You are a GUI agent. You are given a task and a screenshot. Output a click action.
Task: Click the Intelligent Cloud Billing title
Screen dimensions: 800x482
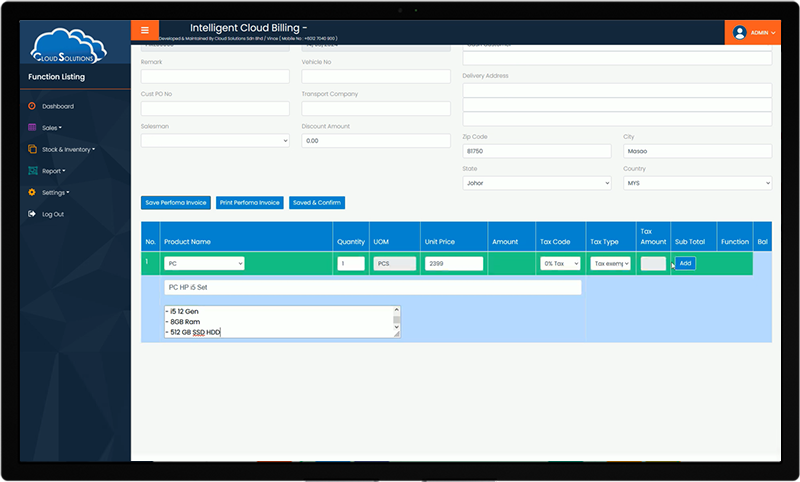[x=248, y=28]
